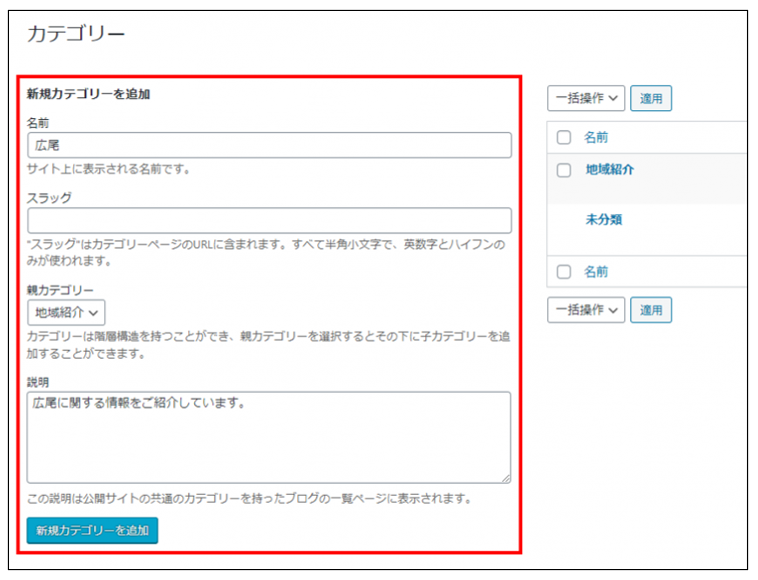Tick the select-all checkbox in table header
The height and width of the screenshot is (580, 758).
tap(564, 138)
